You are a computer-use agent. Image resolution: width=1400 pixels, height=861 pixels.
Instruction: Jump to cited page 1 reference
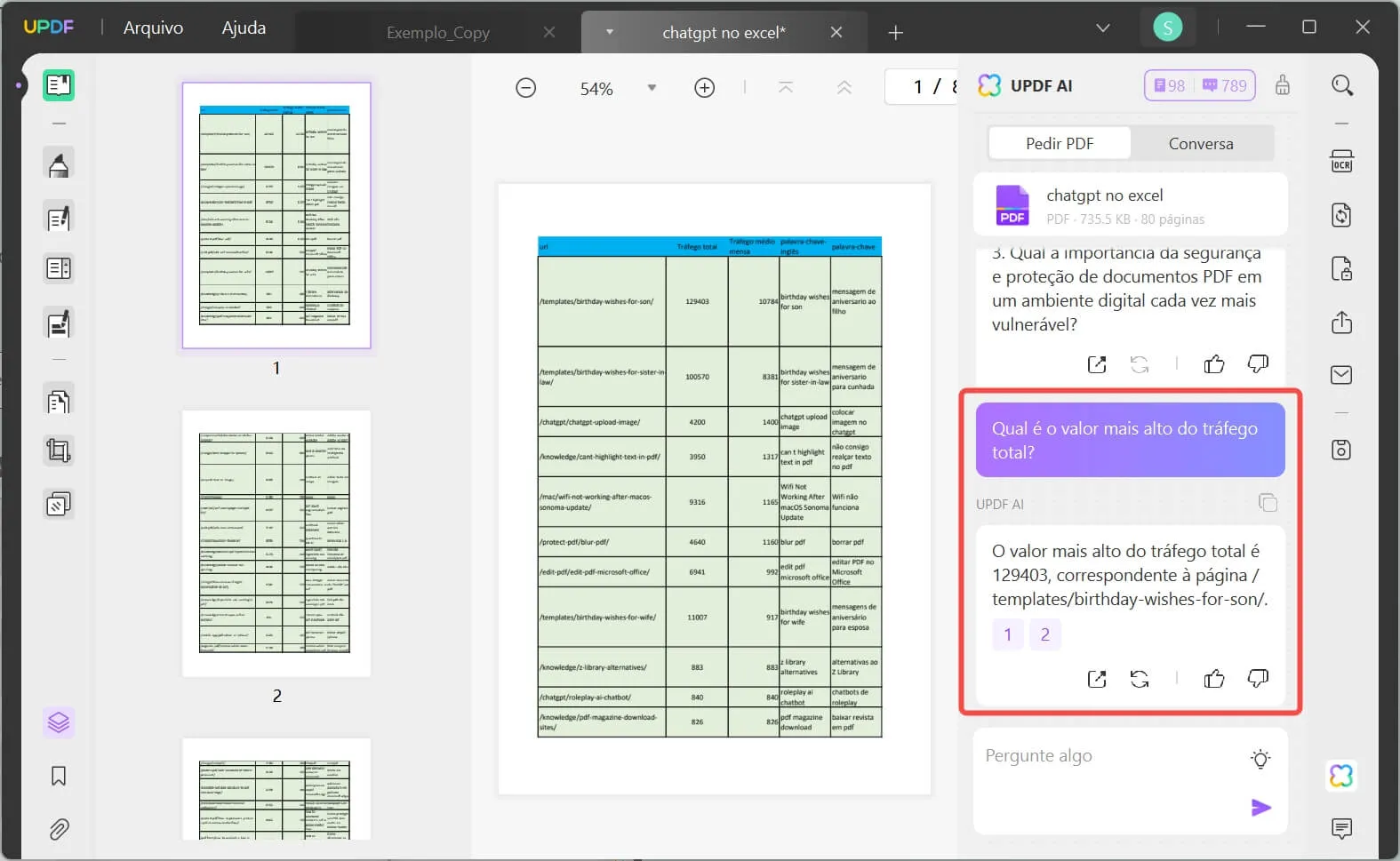click(x=1008, y=634)
